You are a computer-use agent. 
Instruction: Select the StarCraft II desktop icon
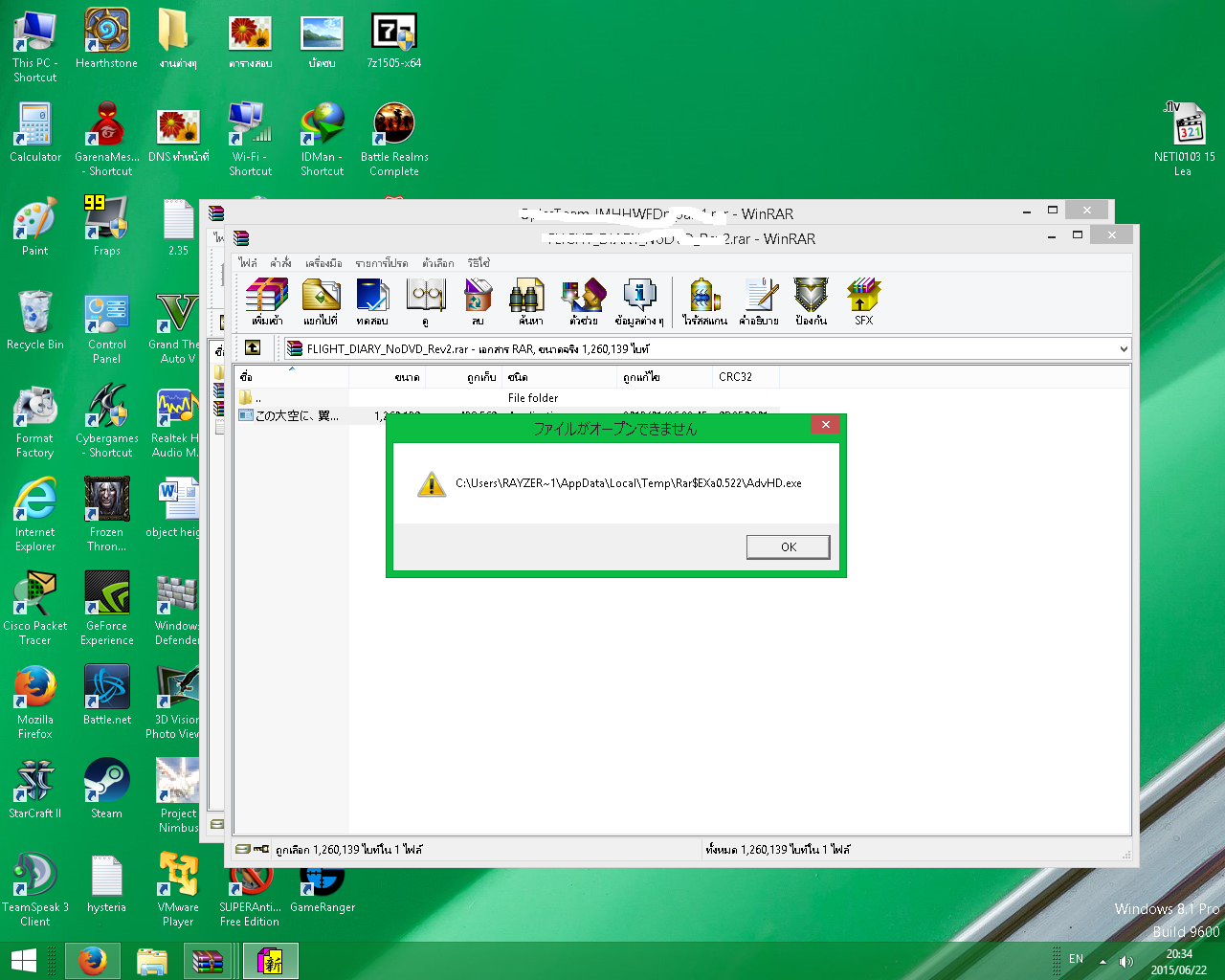35,789
